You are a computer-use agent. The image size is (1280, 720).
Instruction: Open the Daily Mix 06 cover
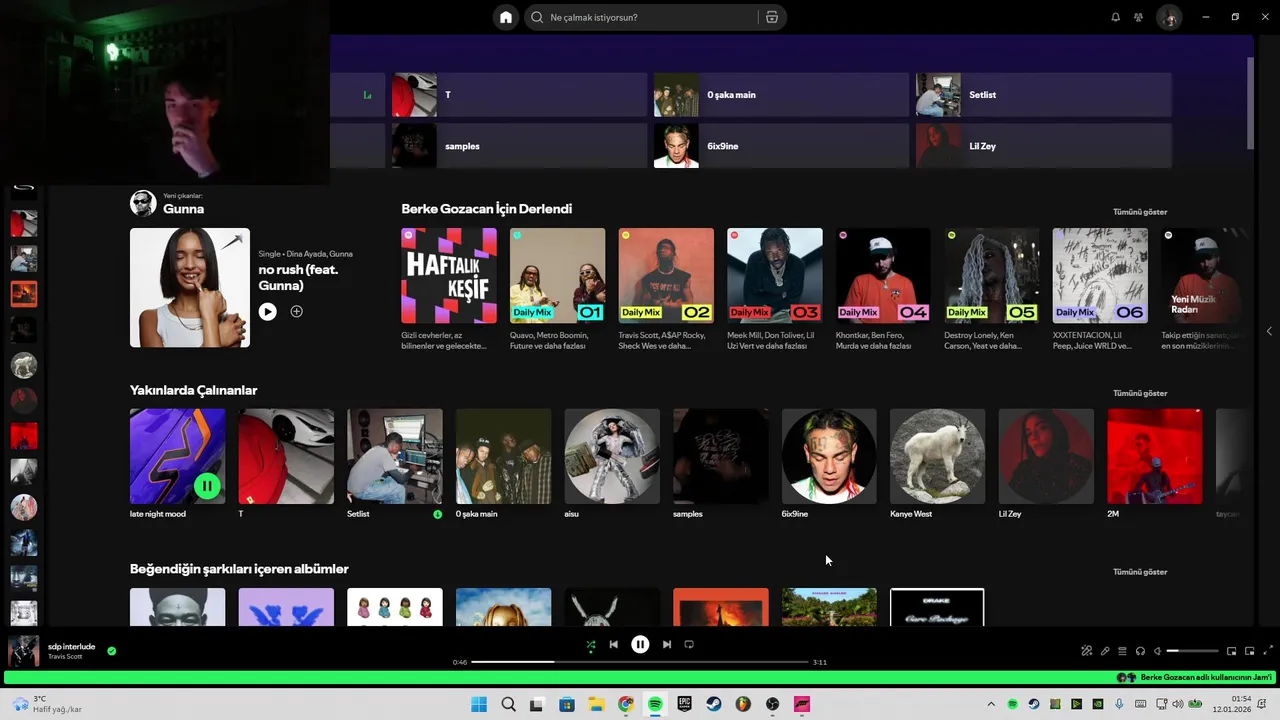(1100, 276)
